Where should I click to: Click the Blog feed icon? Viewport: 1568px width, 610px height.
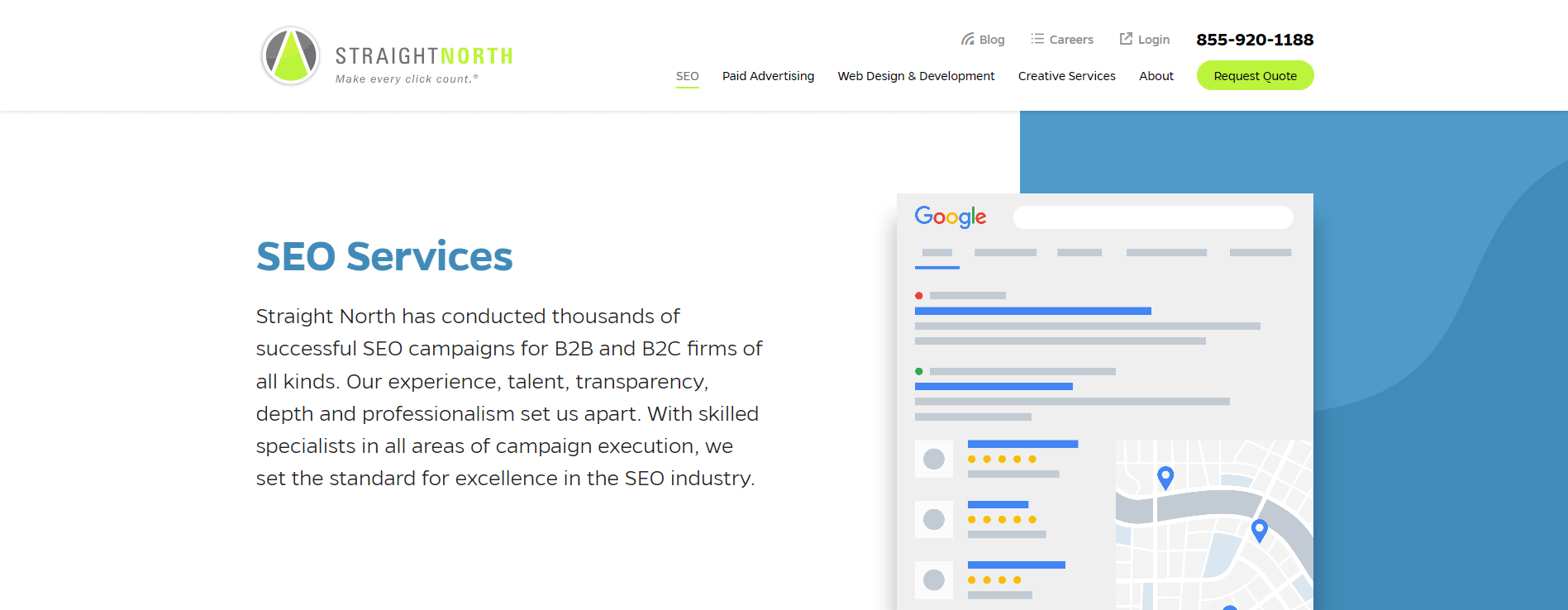967,39
